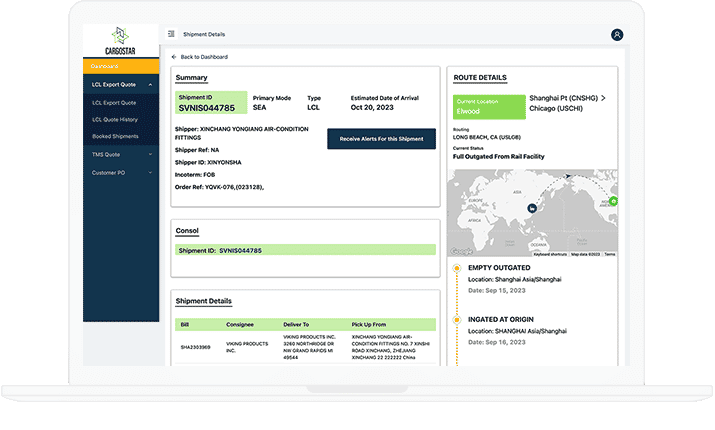Click the Empty Outgated timeline marker
Screen dimensions: 715x430
(x=458, y=268)
